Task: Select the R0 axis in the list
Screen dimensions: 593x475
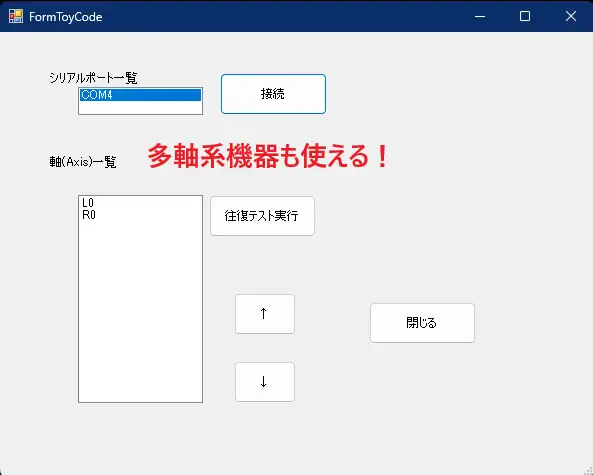Action: point(140,215)
